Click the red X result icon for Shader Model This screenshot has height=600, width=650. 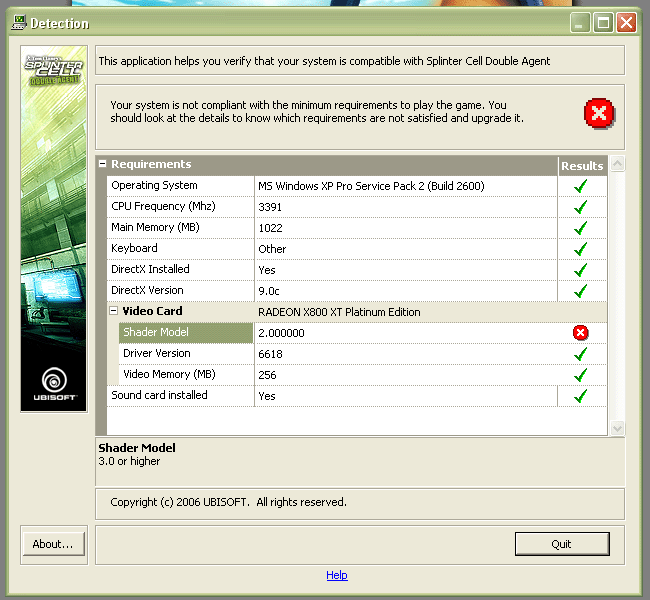580,333
